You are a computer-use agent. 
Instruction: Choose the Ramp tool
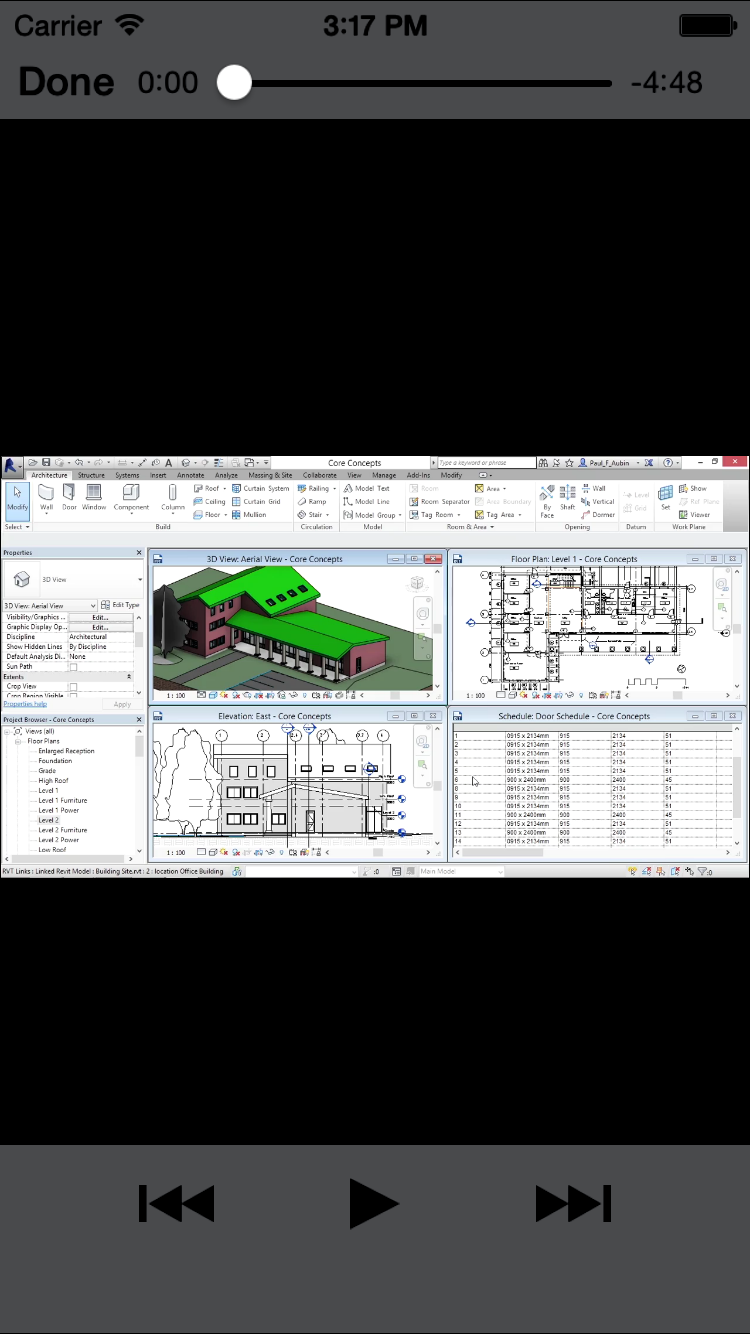(x=312, y=502)
